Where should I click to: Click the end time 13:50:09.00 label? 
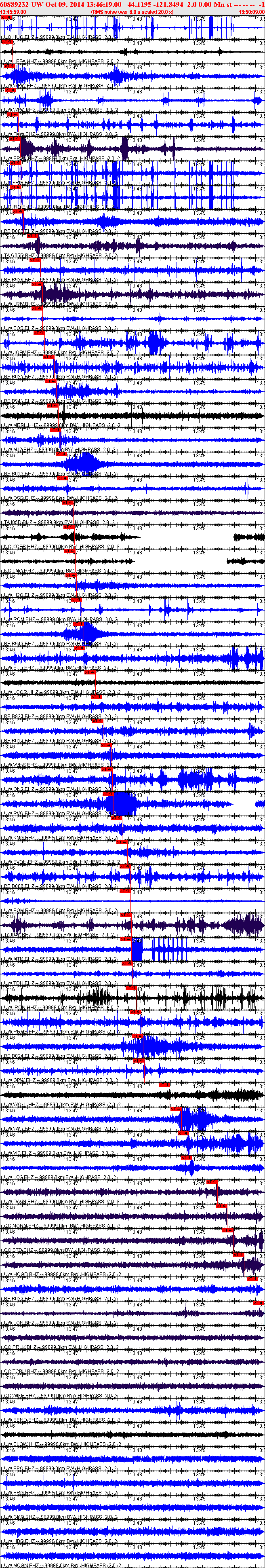click(251, 12)
